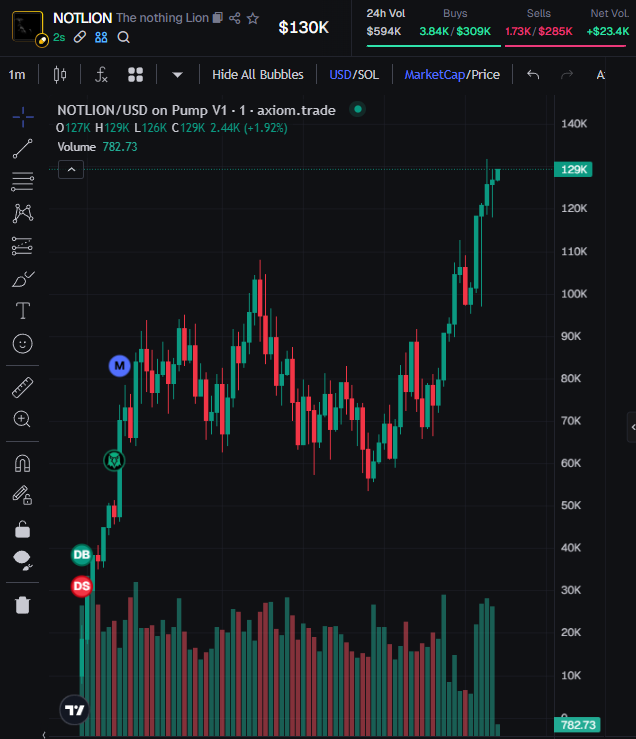Toggle stay in drawing mode

click(x=23, y=495)
